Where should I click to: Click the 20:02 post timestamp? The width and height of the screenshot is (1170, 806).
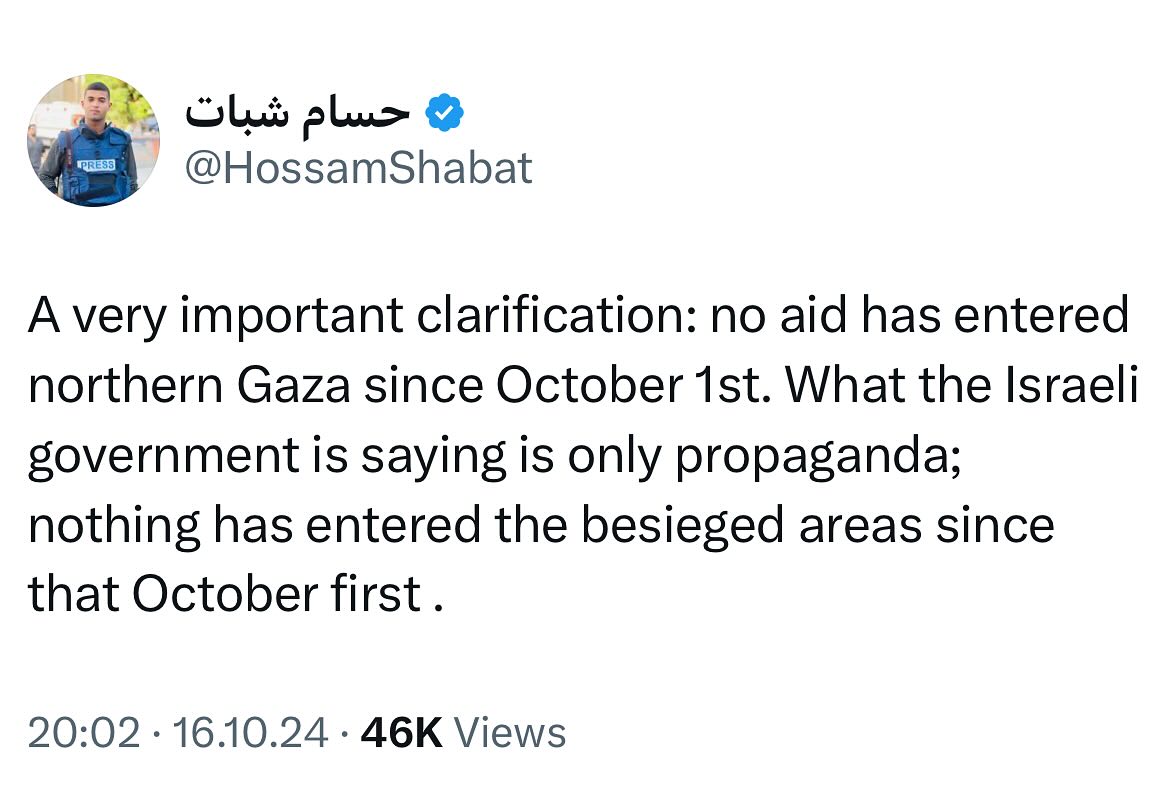pos(83,733)
